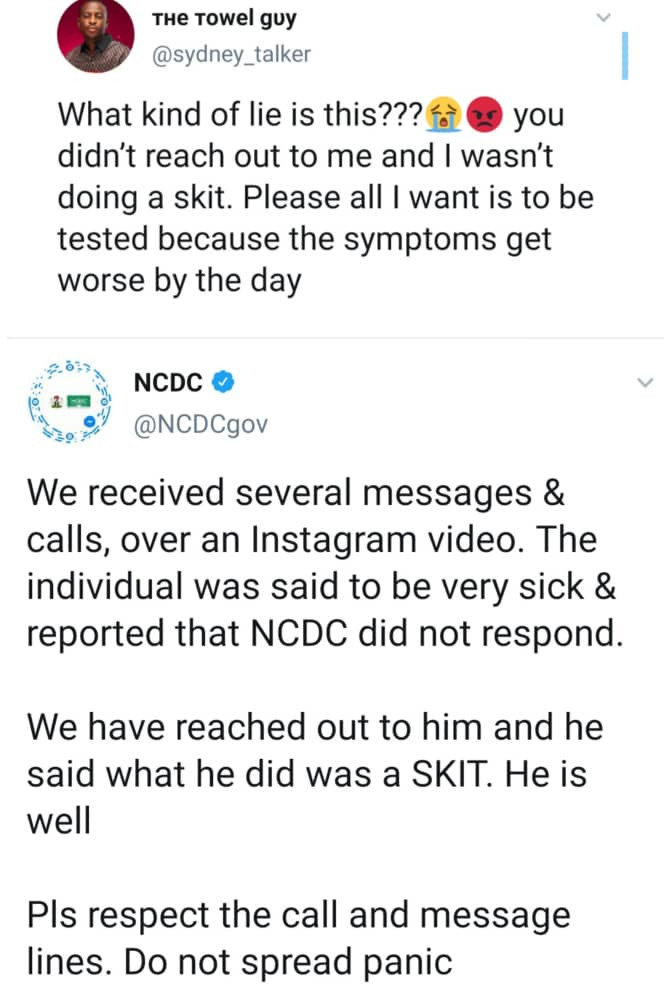Click the crying face emoji

[x=444, y=114]
